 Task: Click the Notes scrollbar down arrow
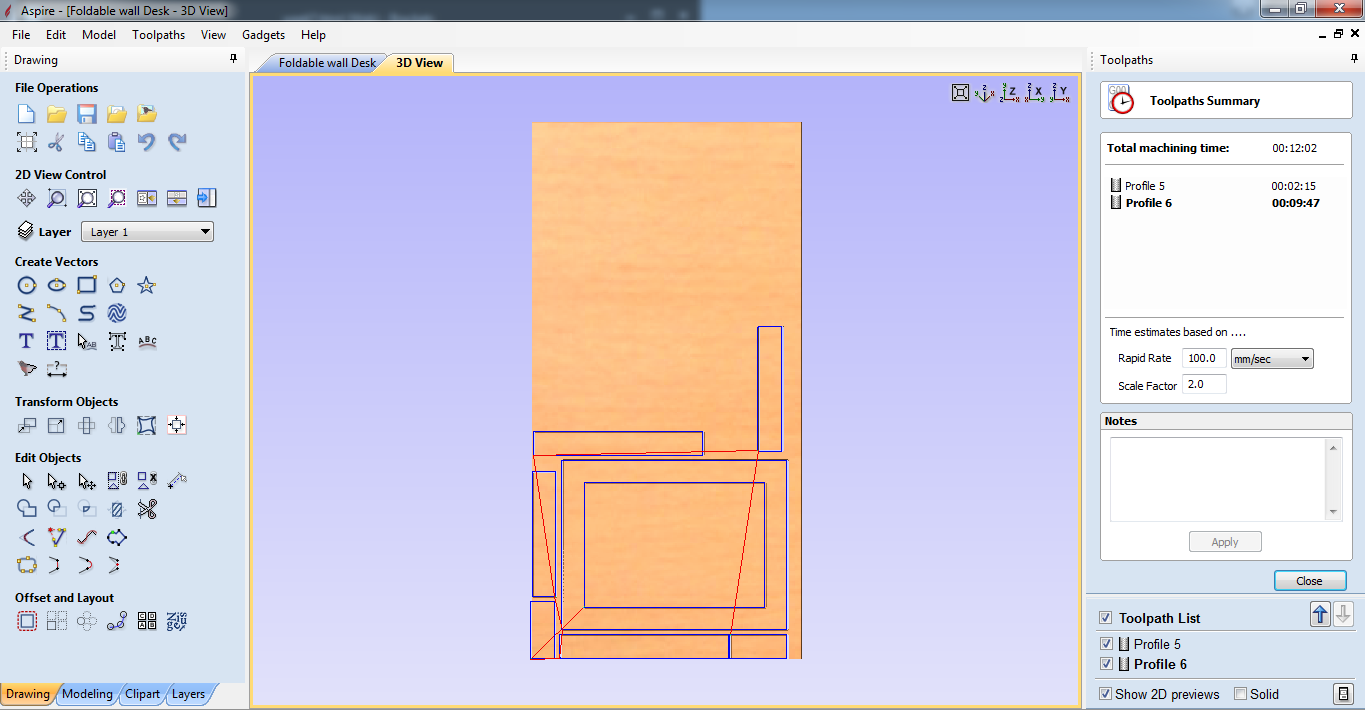tap(1333, 512)
